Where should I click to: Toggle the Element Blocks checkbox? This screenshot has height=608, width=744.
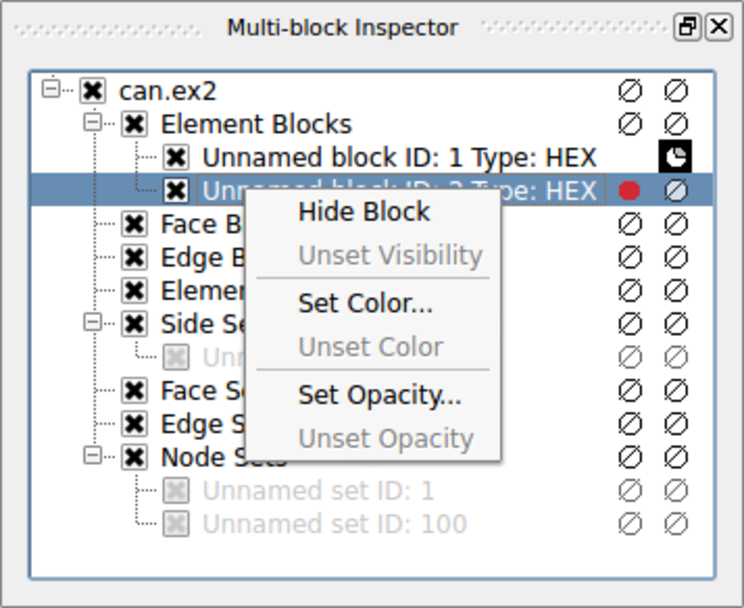[x=134, y=124]
